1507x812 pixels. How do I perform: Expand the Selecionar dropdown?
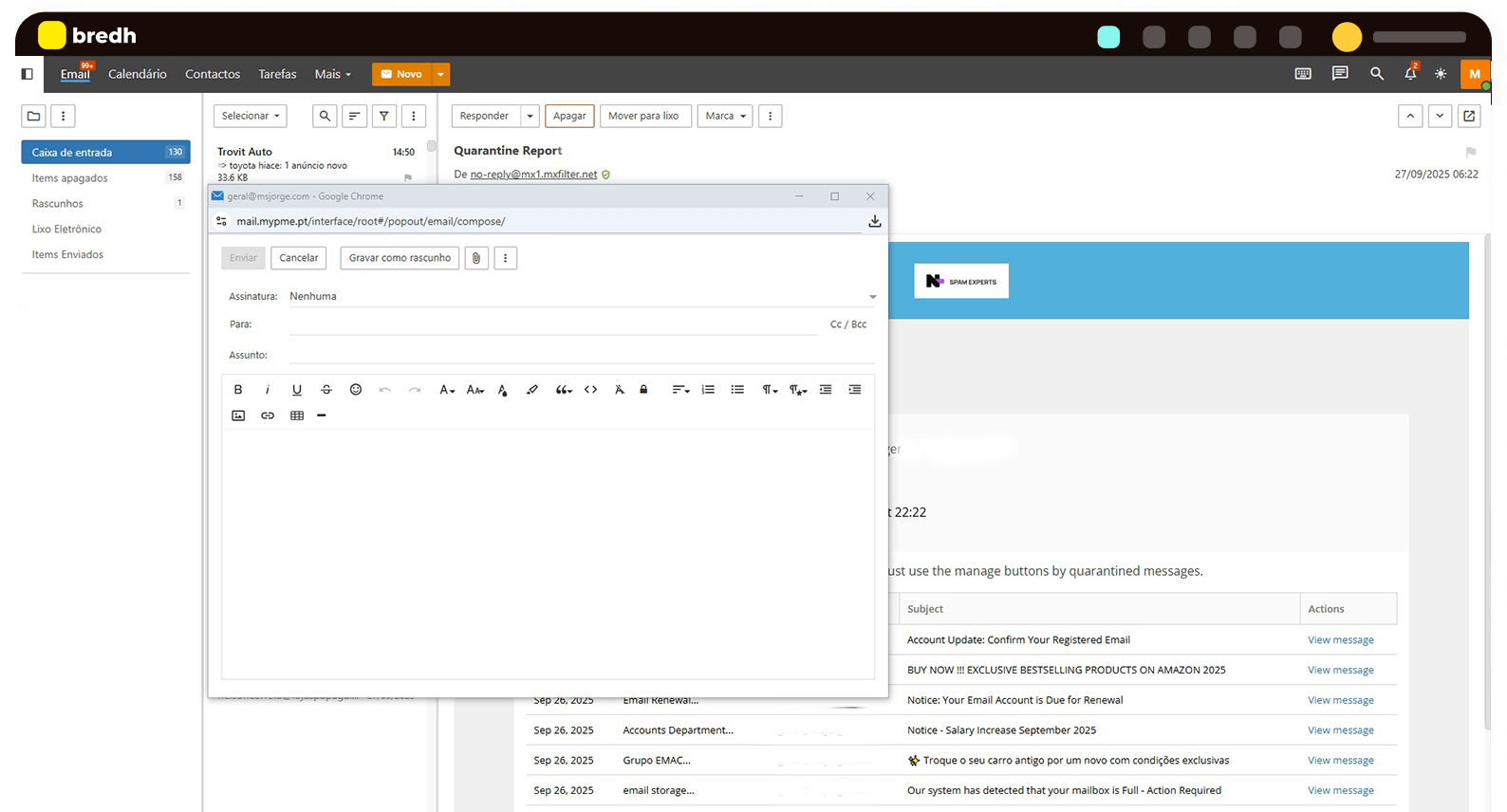[250, 116]
